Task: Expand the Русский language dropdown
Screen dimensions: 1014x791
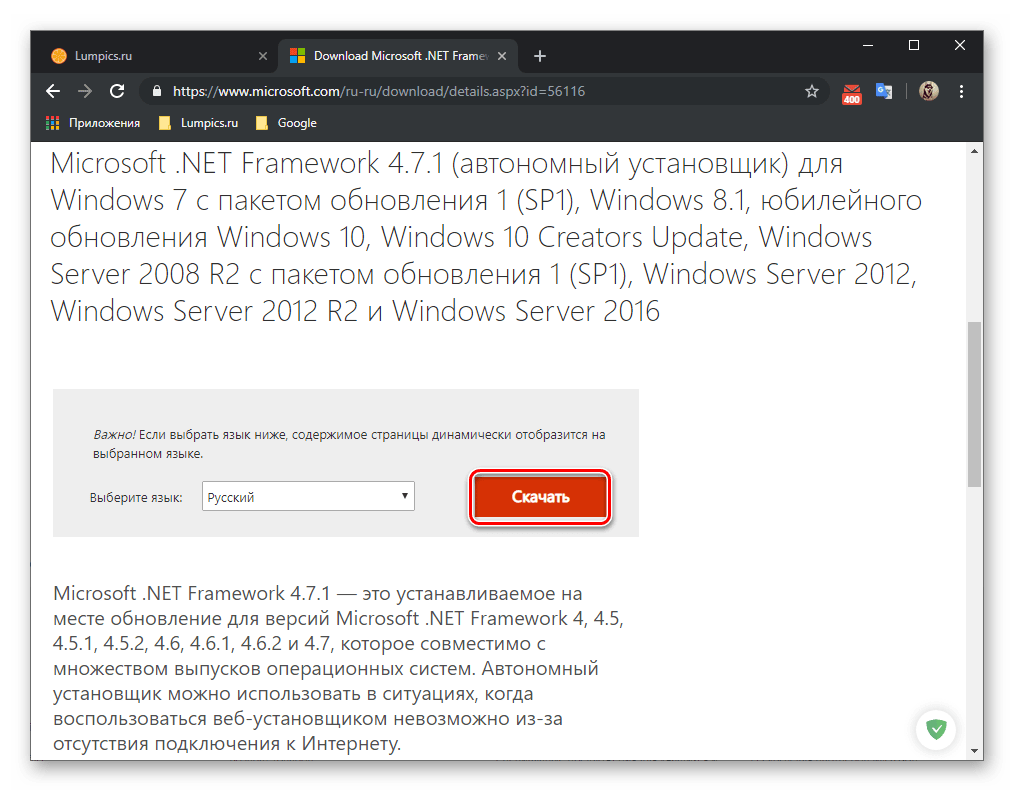Action: click(308, 497)
